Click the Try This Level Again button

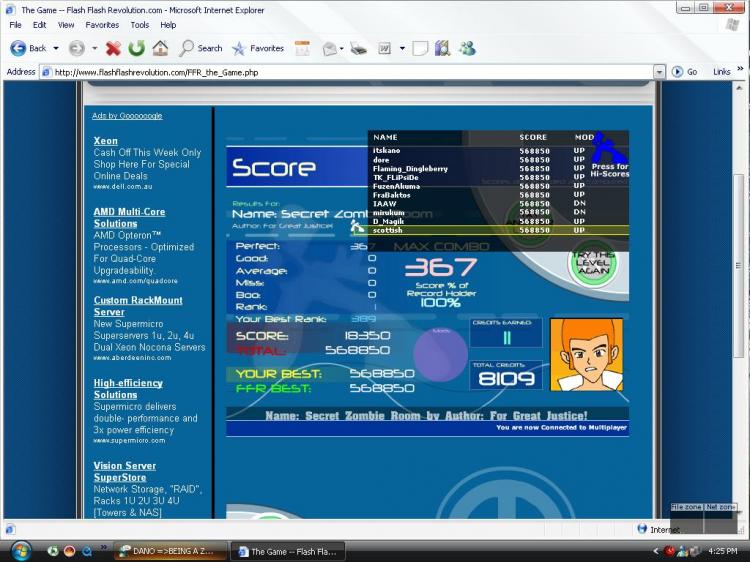coord(593,263)
